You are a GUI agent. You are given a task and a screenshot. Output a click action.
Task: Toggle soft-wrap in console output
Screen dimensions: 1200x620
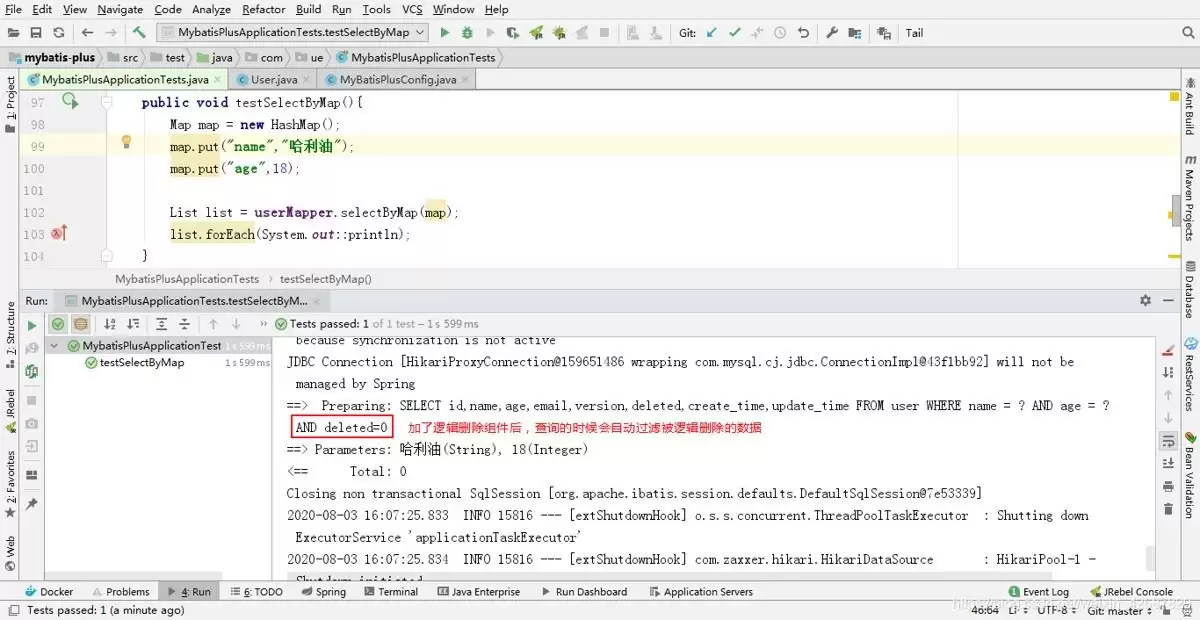[x=1167, y=441]
